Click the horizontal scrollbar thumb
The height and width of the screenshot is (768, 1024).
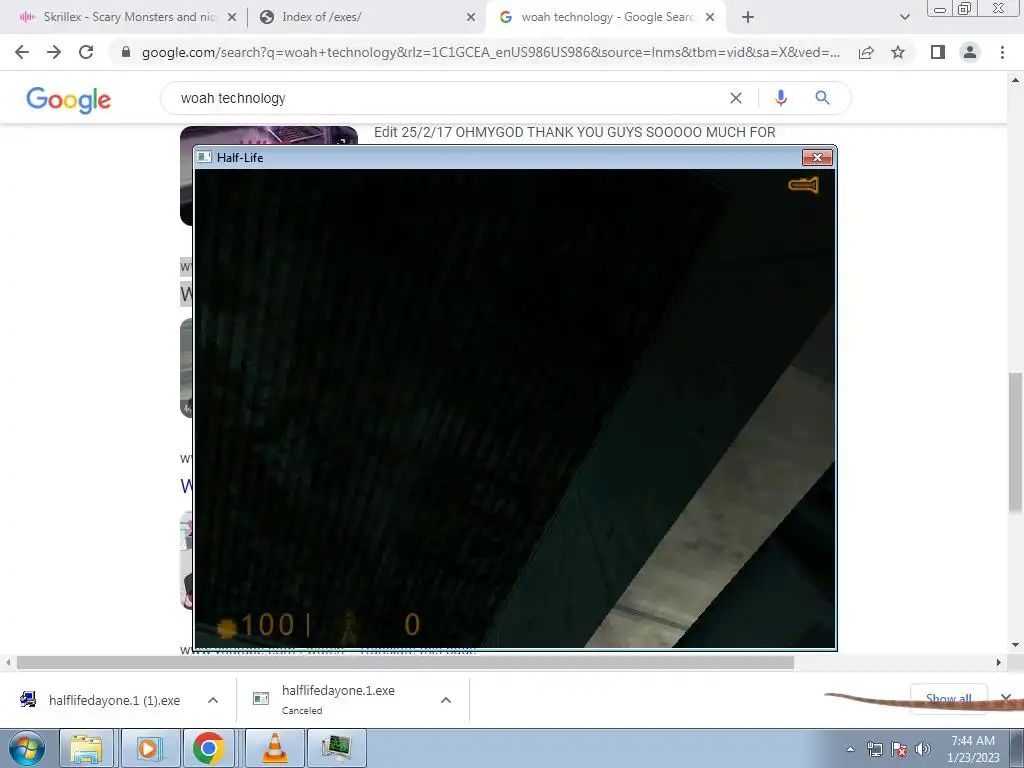coord(405,662)
